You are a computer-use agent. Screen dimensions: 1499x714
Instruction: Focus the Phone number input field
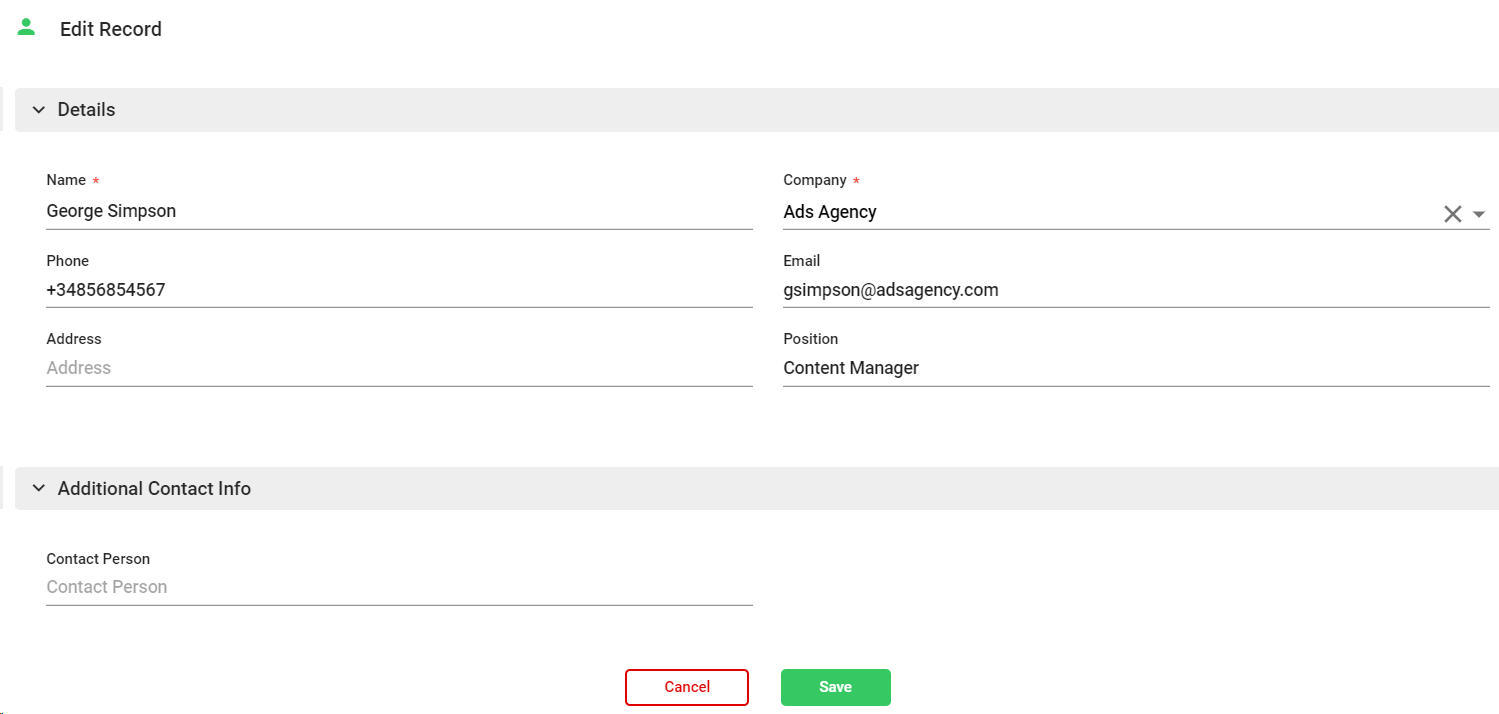coord(398,290)
